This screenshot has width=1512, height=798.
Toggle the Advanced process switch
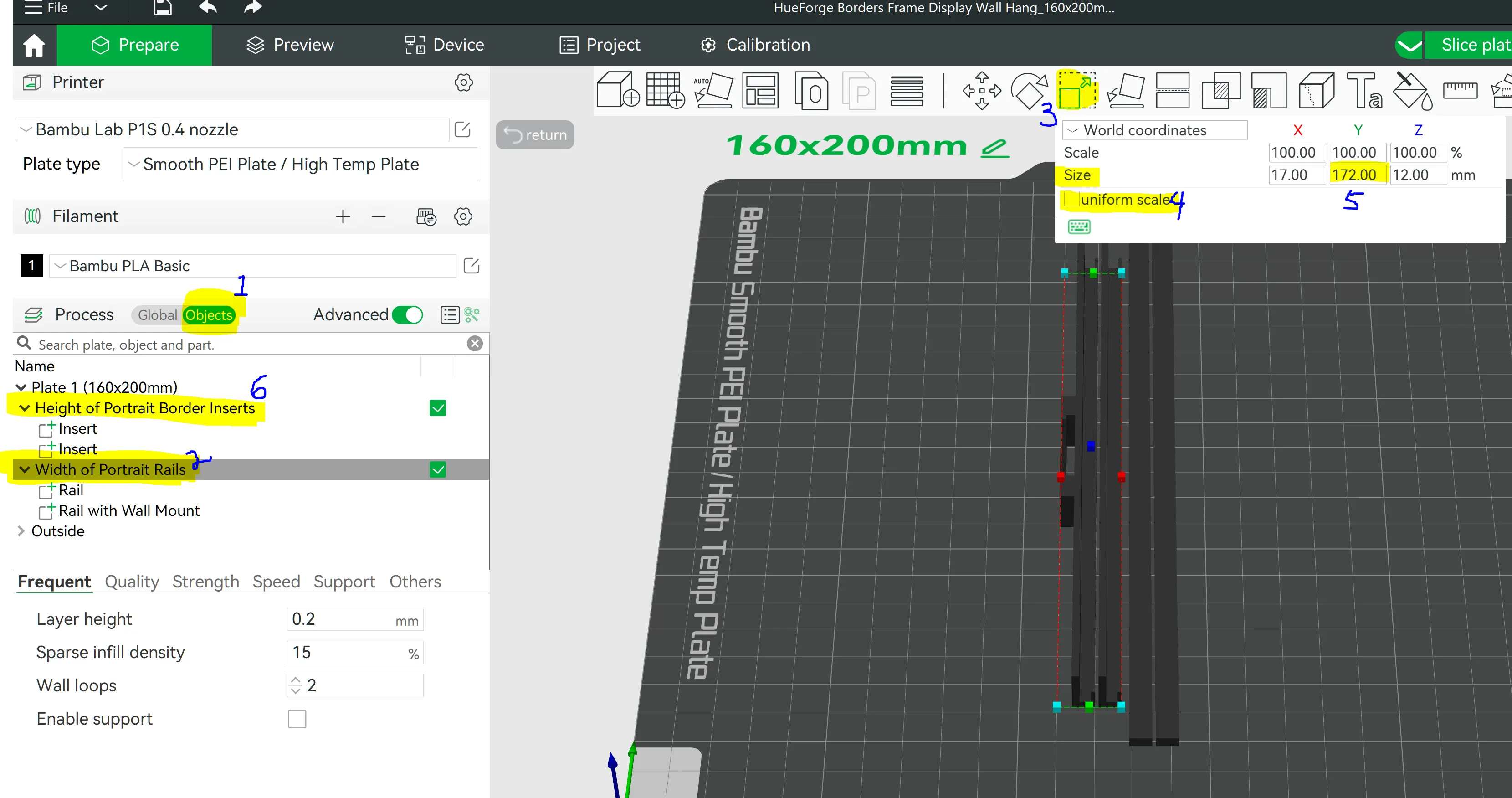click(407, 315)
